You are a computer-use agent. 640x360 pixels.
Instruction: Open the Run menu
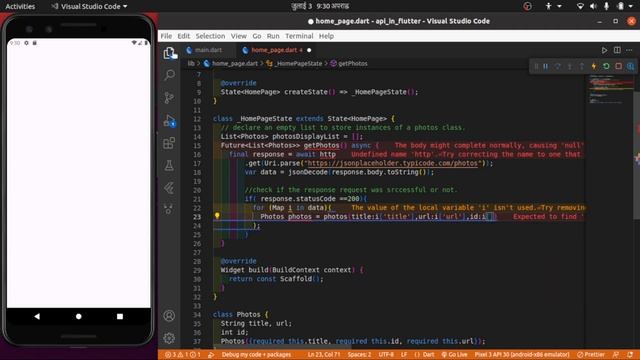[273, 36]
